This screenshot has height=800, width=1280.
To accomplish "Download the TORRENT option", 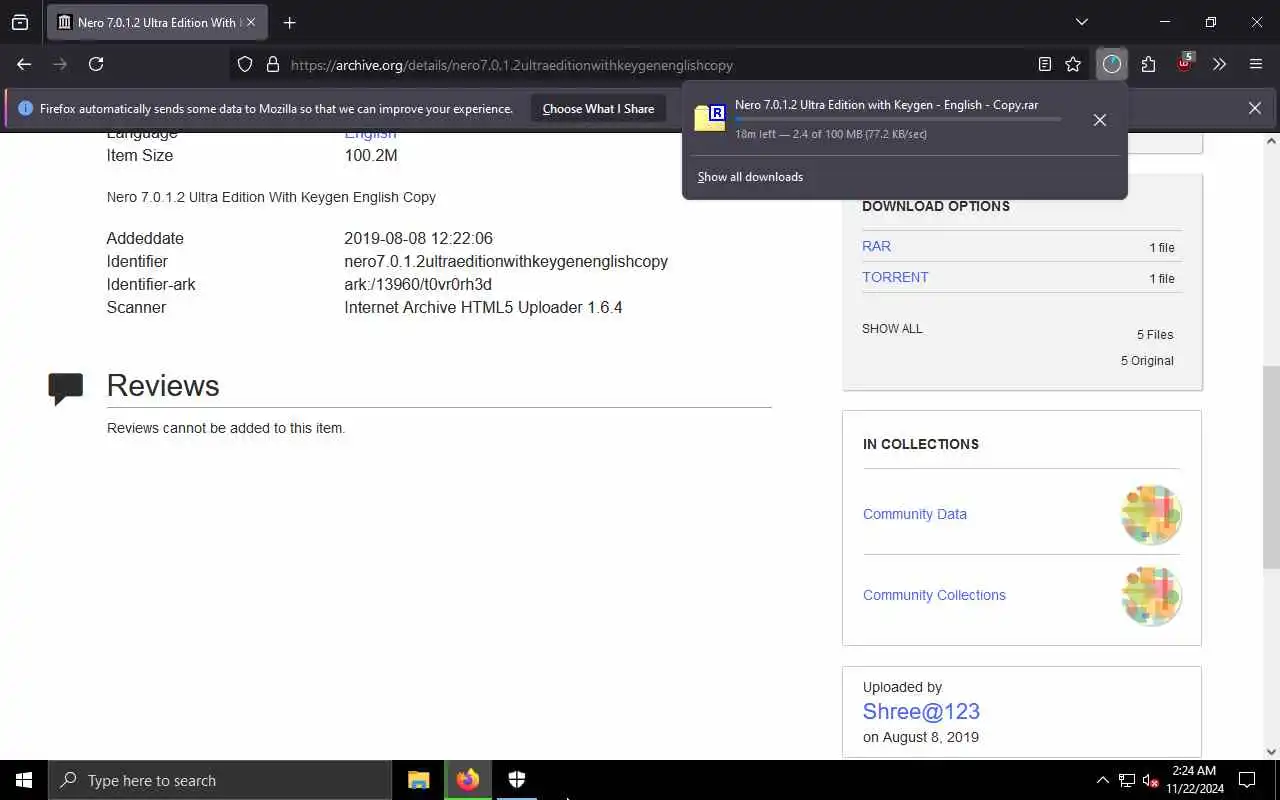I will 895,277.
